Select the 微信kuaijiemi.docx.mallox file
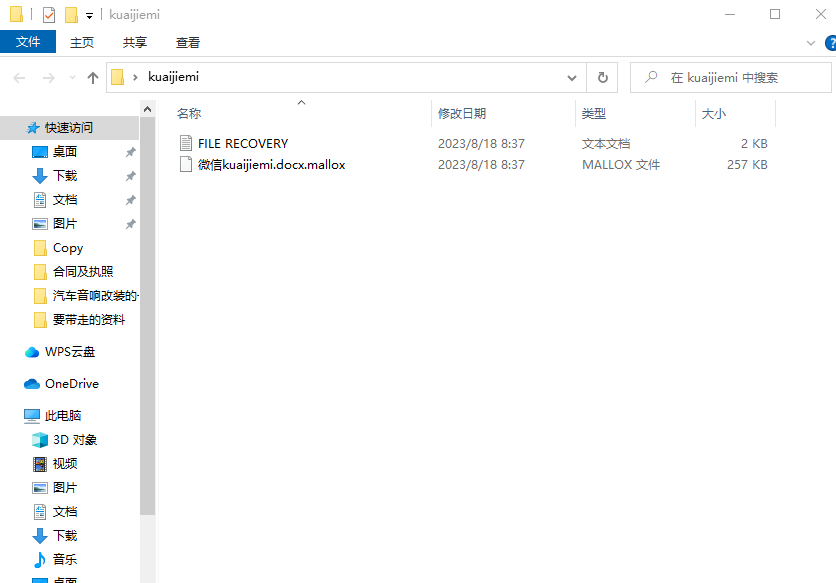This screenshot has height=583, width=836. (271, 165)
